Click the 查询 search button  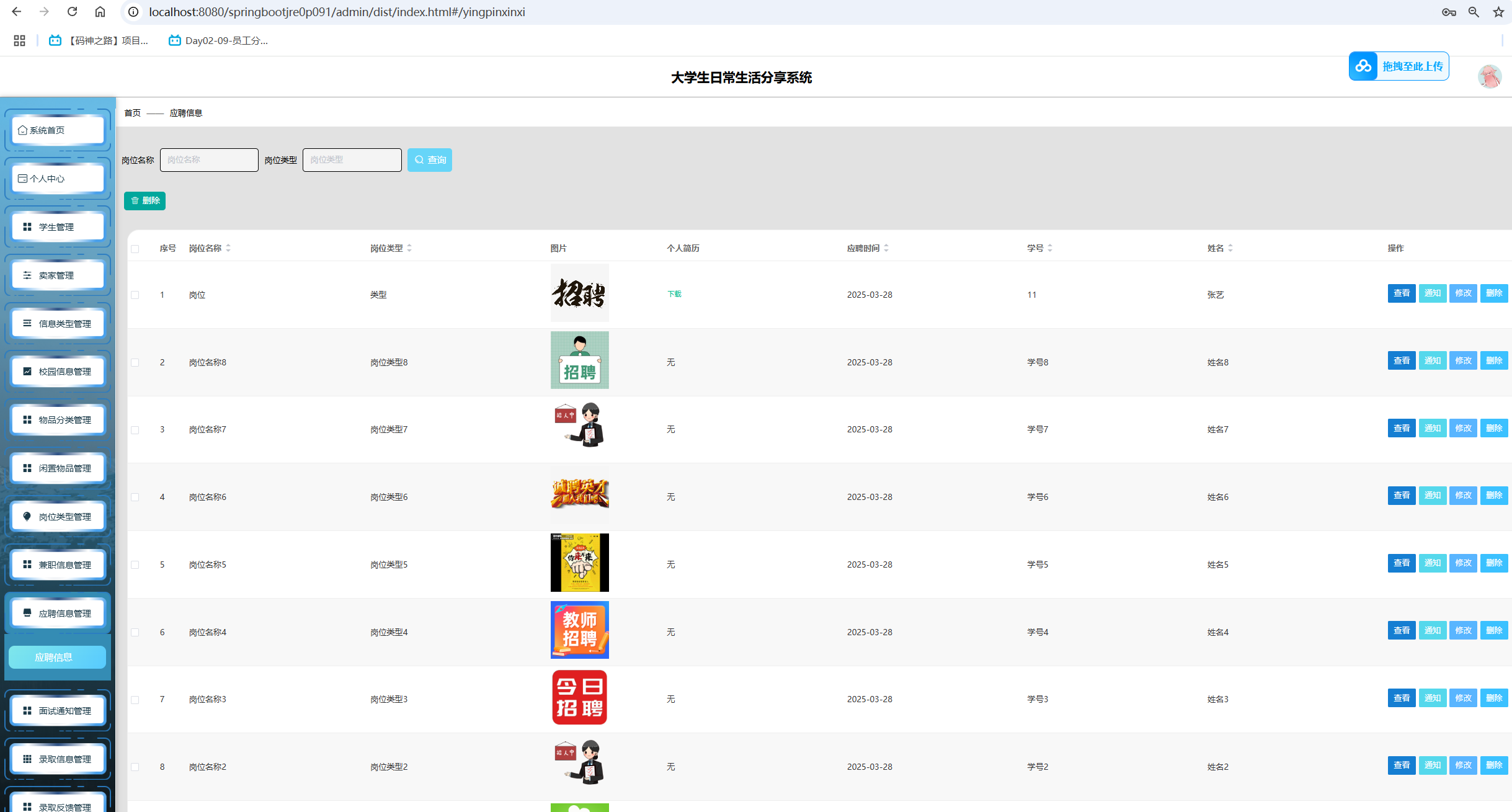tap(430, 160)
